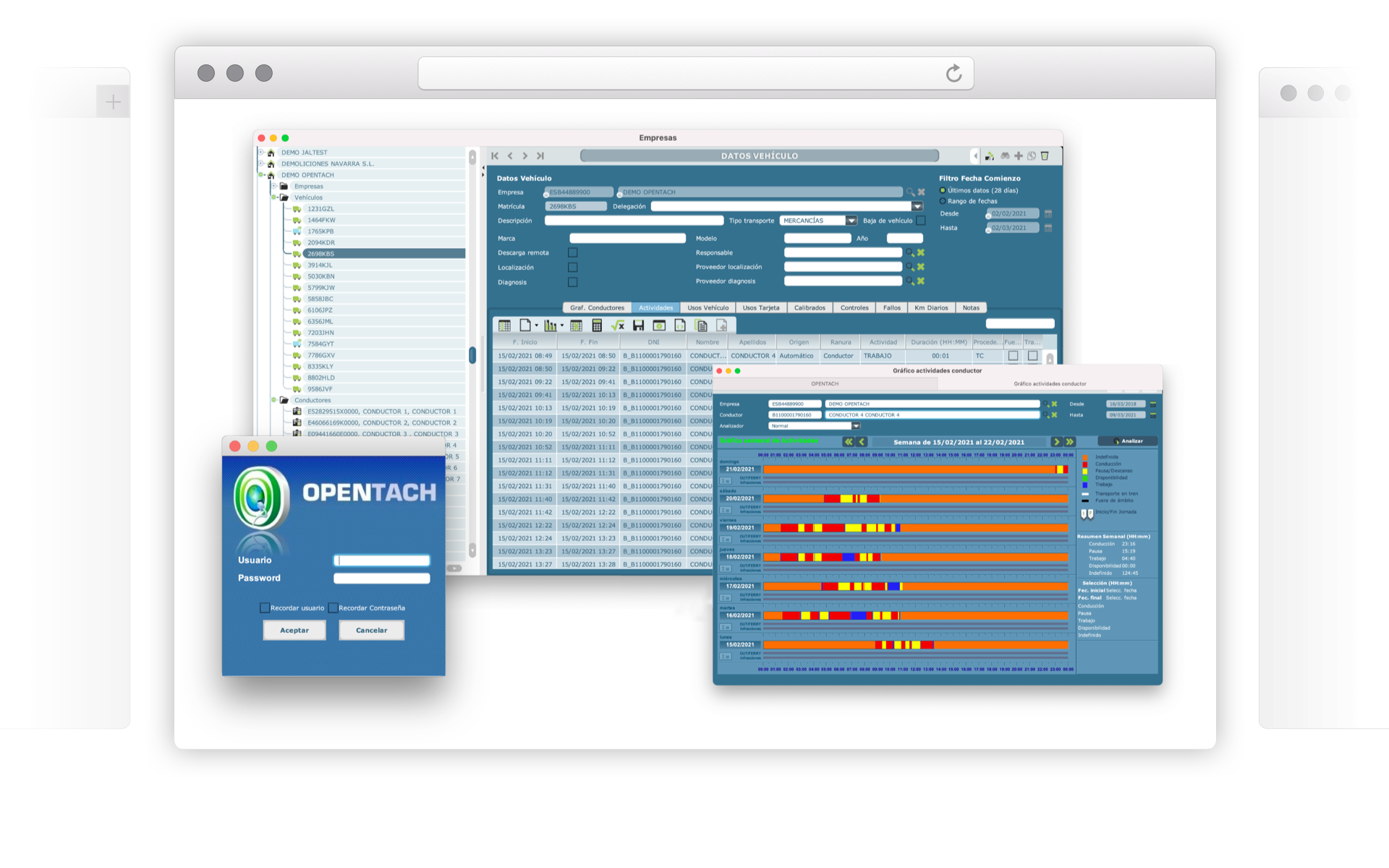Image resolution: width=1389 pixels, height=868 pixels.
Task: Click Usuario input field
Action: (x=382, y=561)
